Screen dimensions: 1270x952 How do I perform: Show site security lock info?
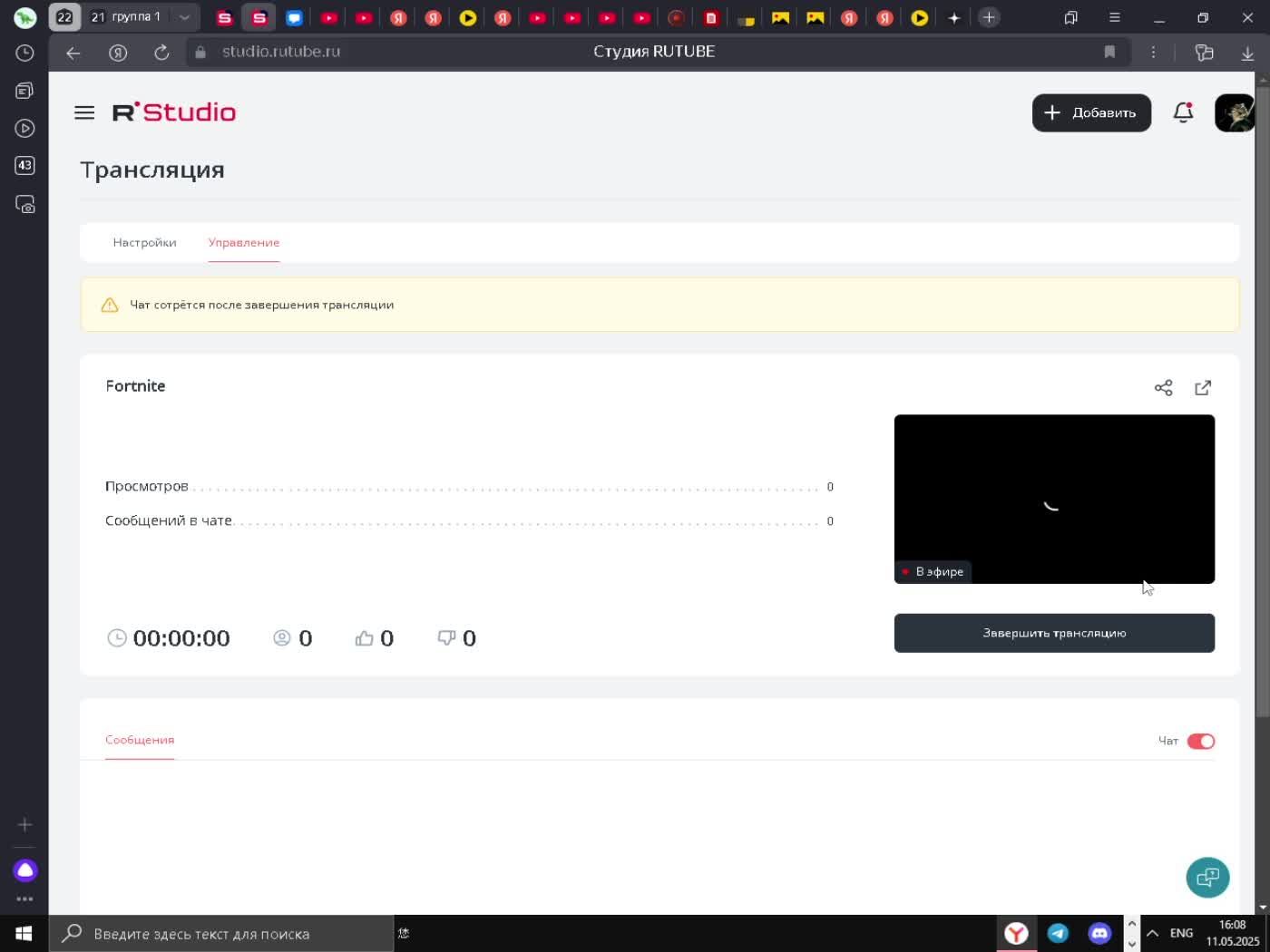200,53
